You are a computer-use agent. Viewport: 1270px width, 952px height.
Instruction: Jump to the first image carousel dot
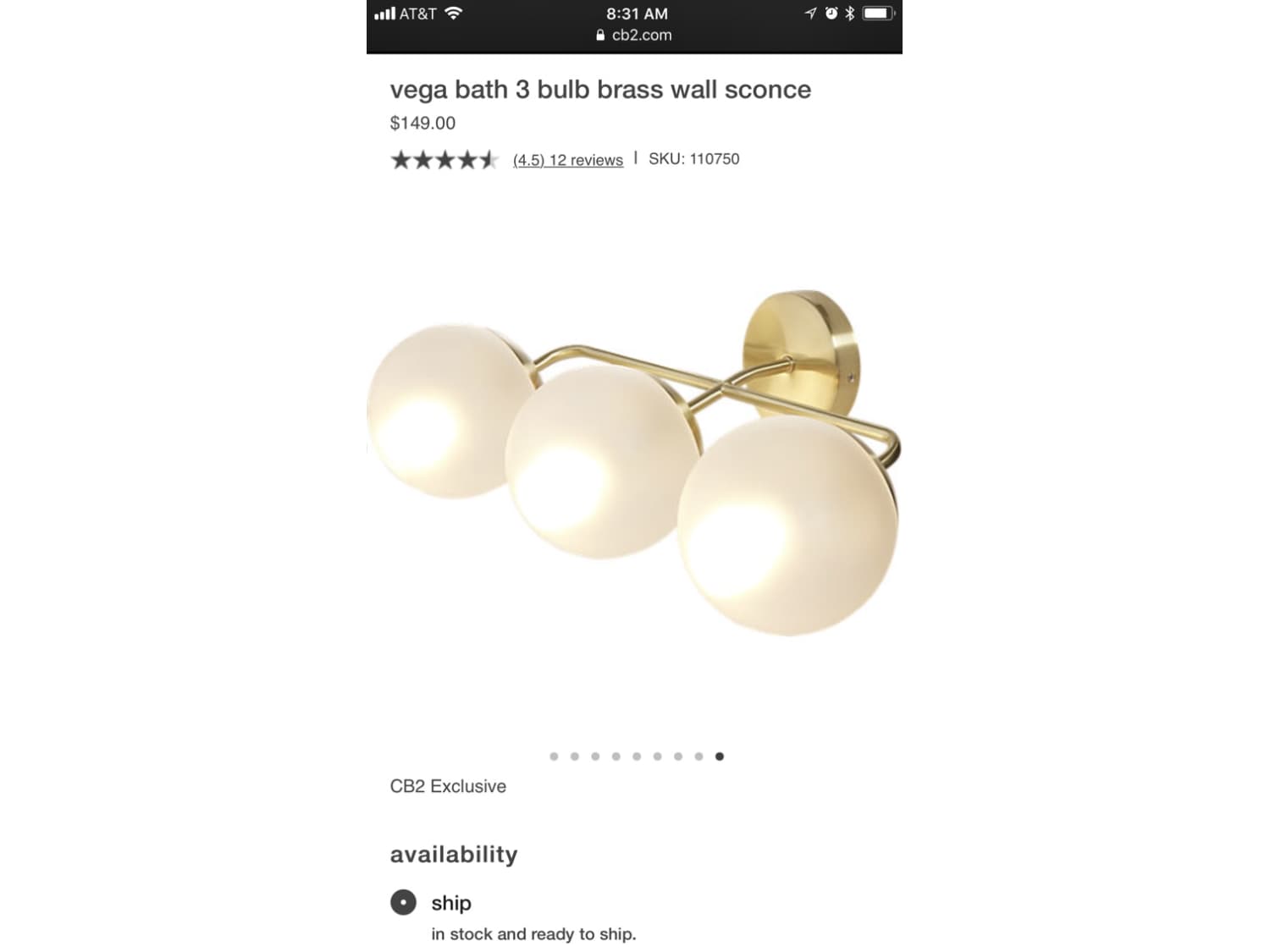(x=554, y=757)
